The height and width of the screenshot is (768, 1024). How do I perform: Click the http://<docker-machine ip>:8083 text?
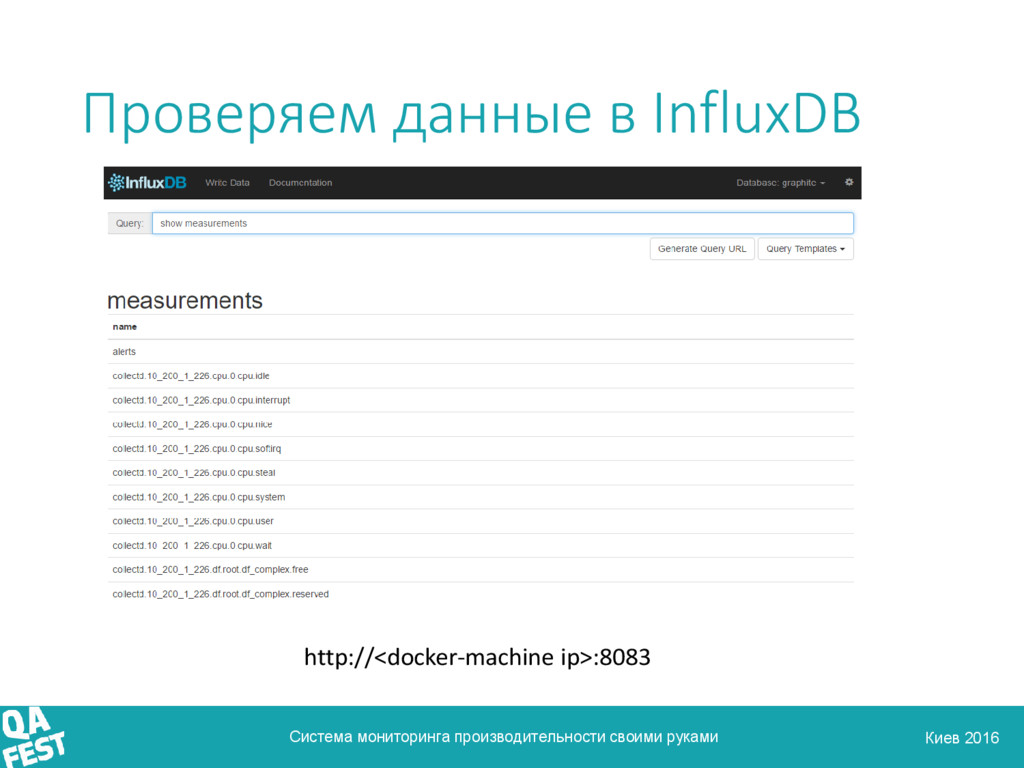477,657
